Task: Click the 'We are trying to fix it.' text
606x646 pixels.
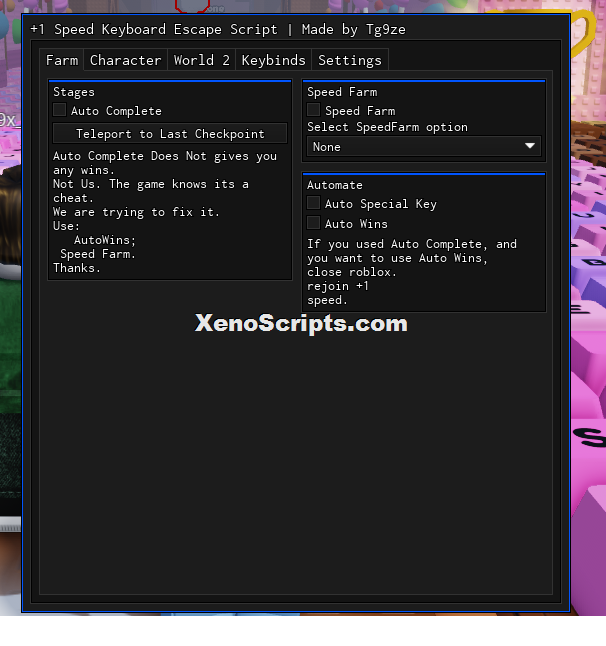Action: (136, 212)
